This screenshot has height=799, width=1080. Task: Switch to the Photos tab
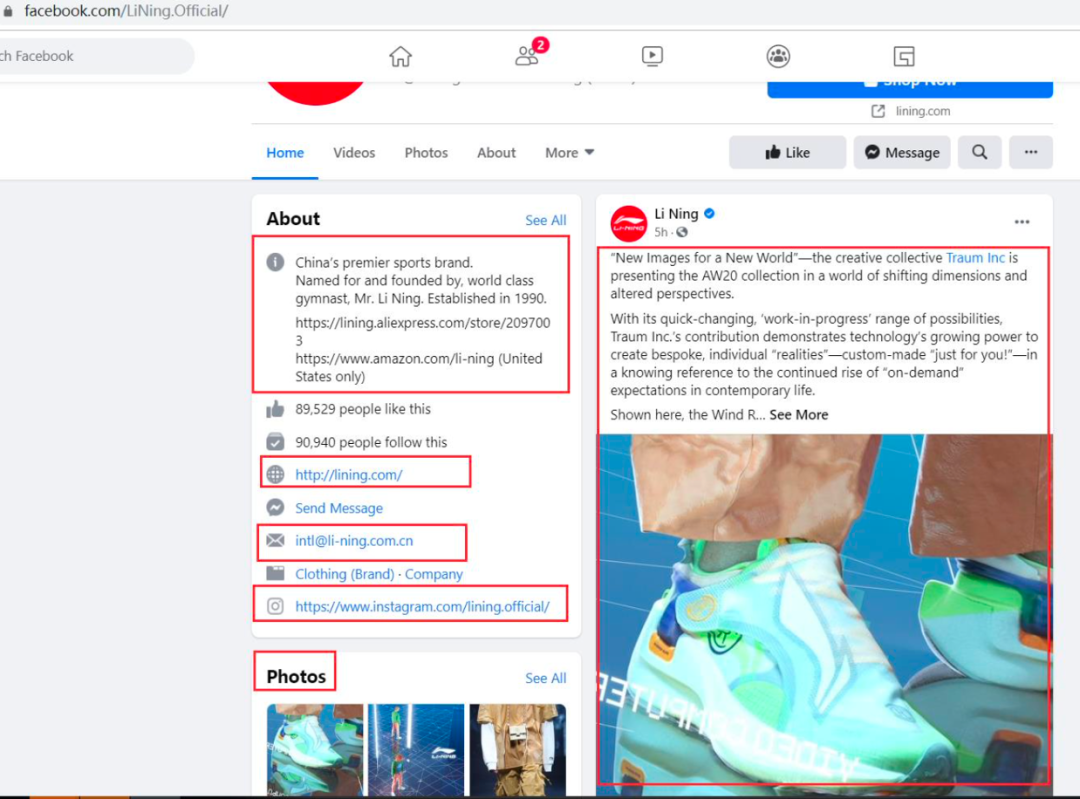click(426, 153)
